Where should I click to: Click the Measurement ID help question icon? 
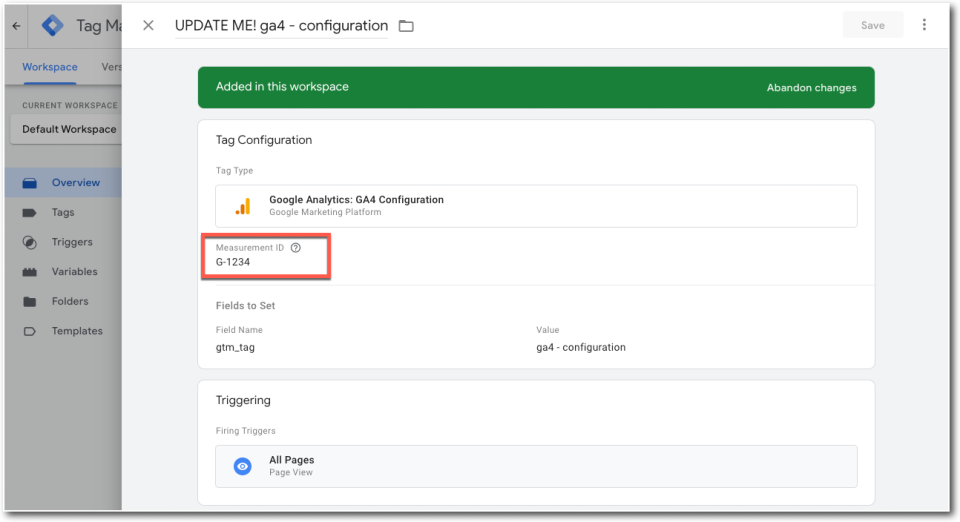pos(296,248)
